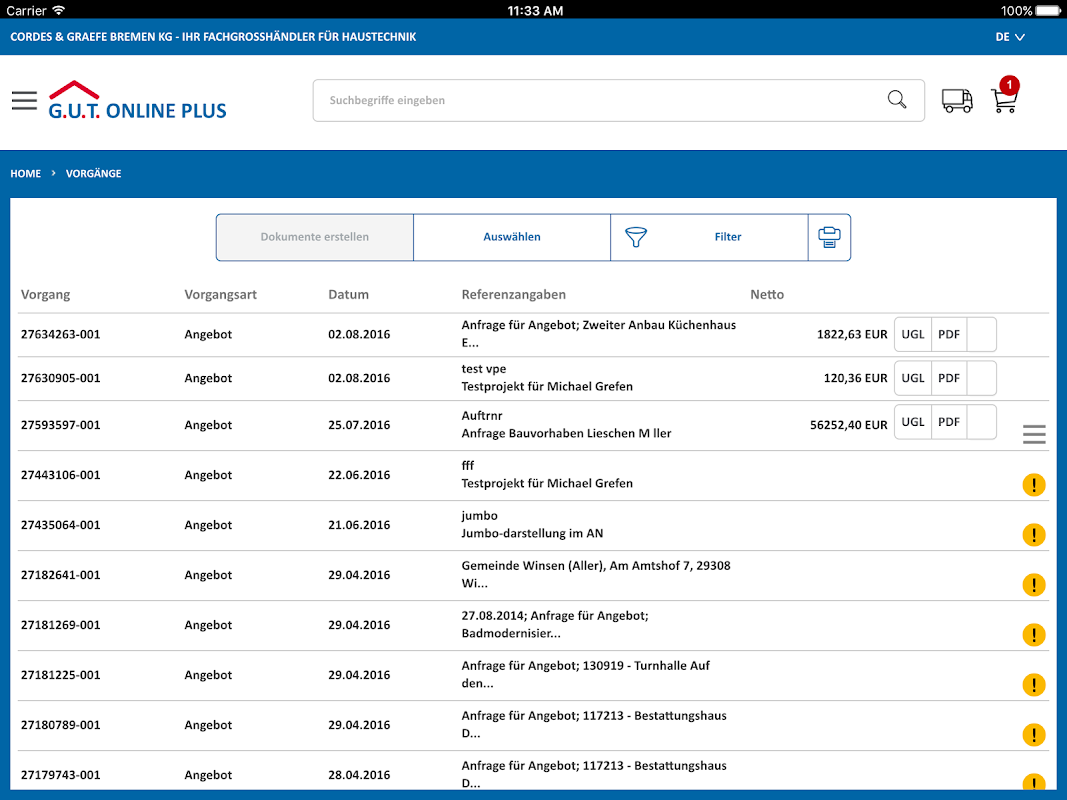Click the warning icon for 27443106-001

pyautogui.click(x=1034, y=485)
